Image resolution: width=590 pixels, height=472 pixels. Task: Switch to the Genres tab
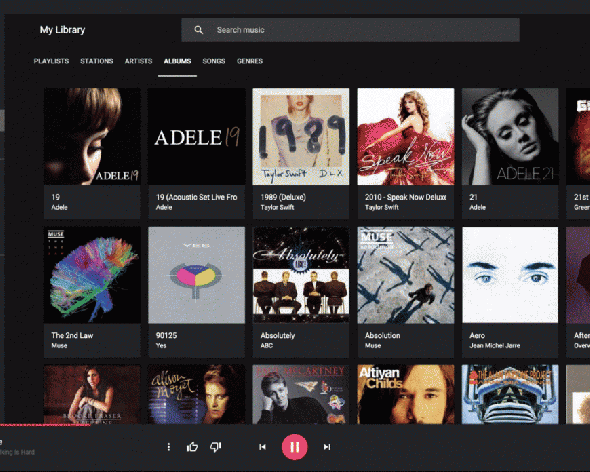pos(250,61)
